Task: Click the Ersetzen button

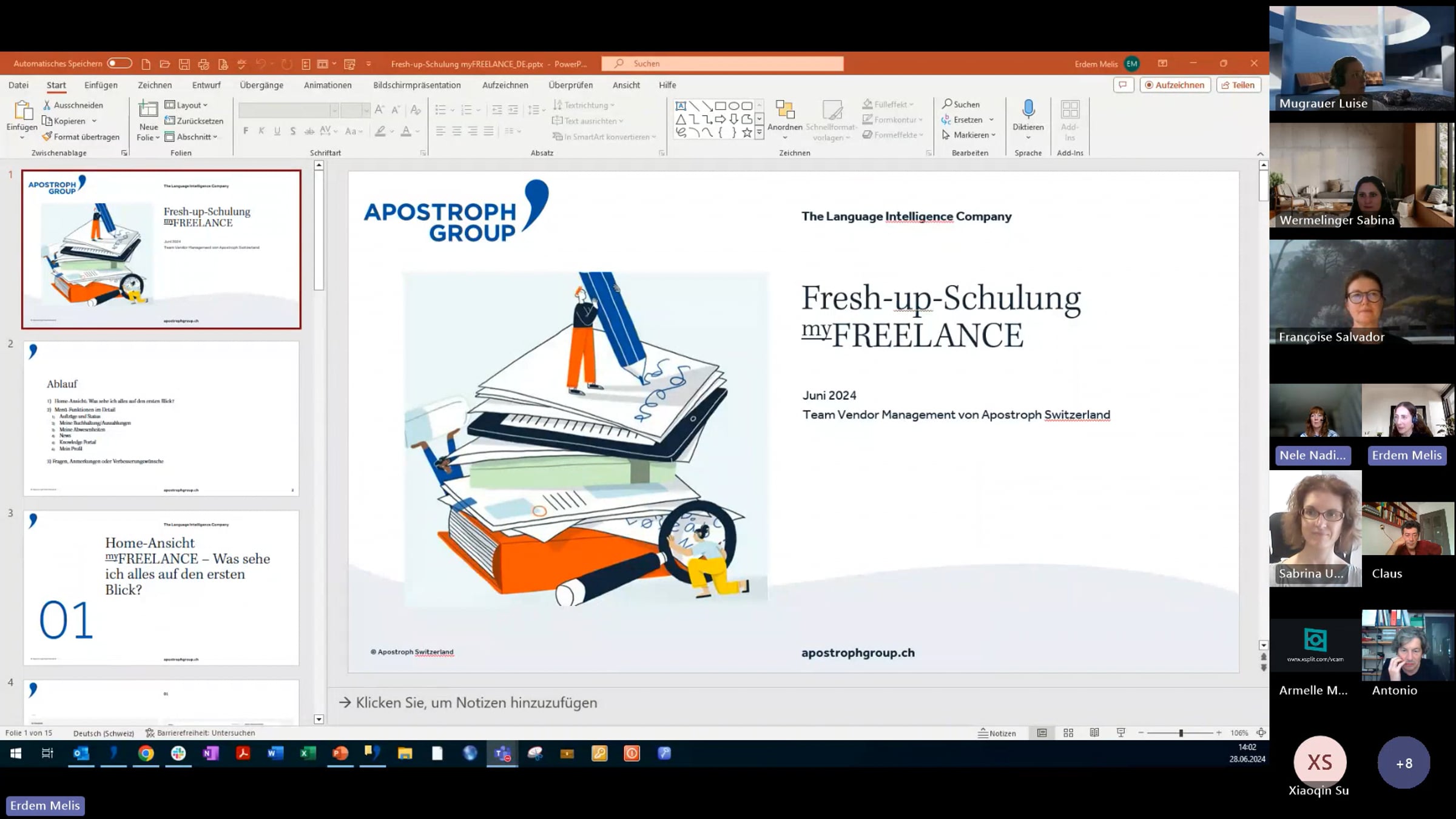Action: [968, 120]
